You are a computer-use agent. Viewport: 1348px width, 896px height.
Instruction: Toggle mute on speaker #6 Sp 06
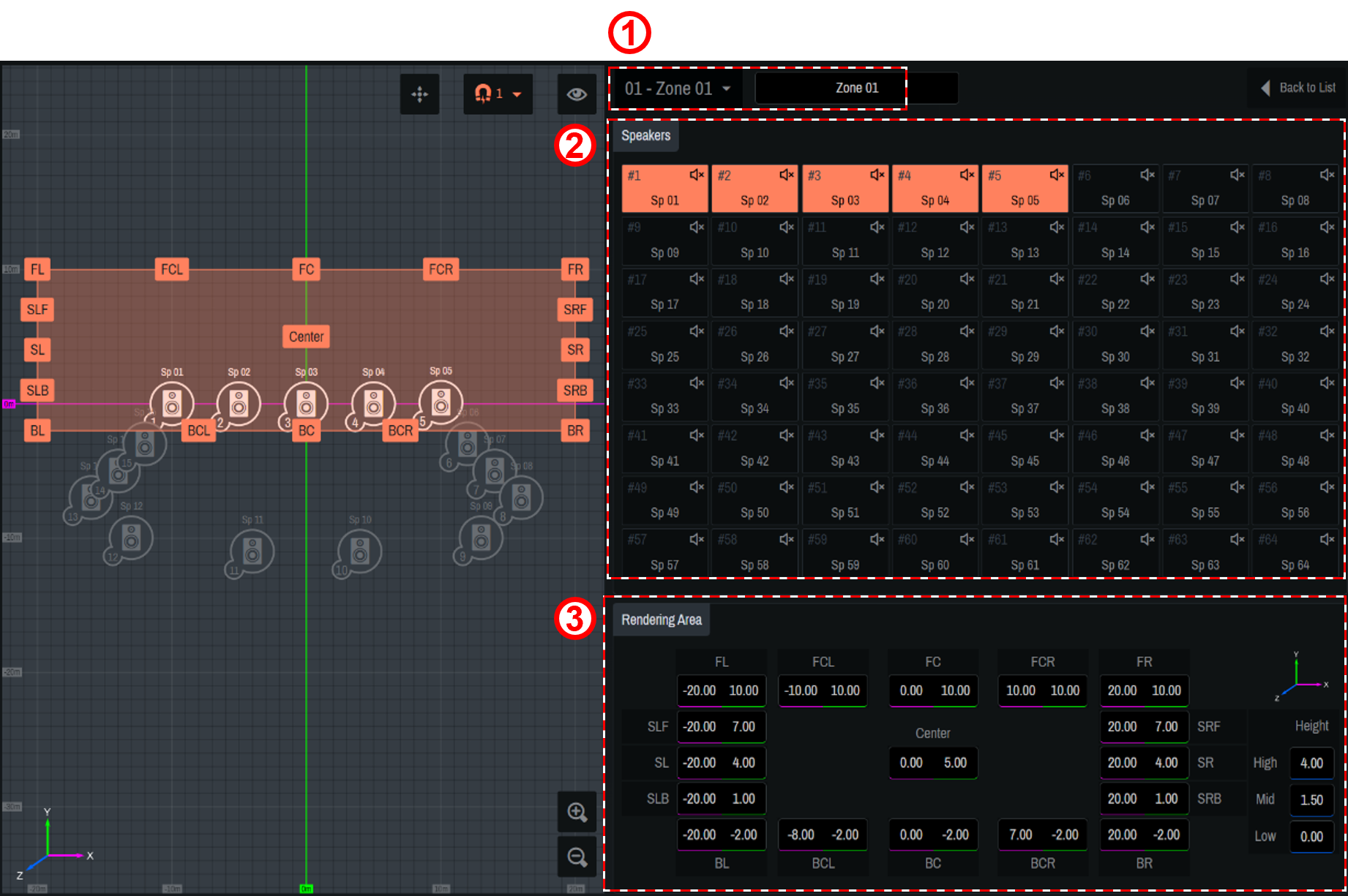click(1147, 175)
